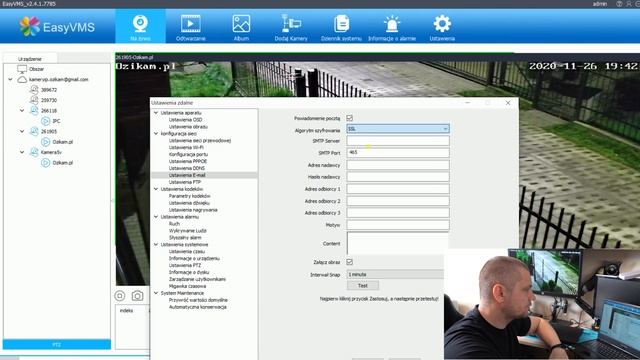
Task: Open Konfiguracja portu page
Action: pos(188,155)
